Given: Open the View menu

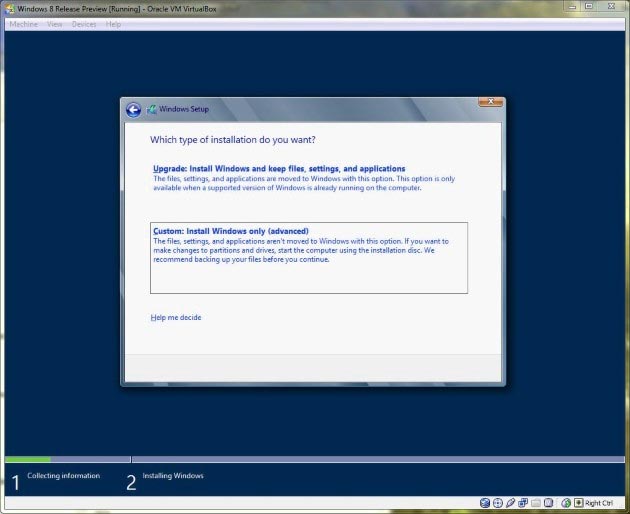Looking at the screenshot, I should [54, 24].
